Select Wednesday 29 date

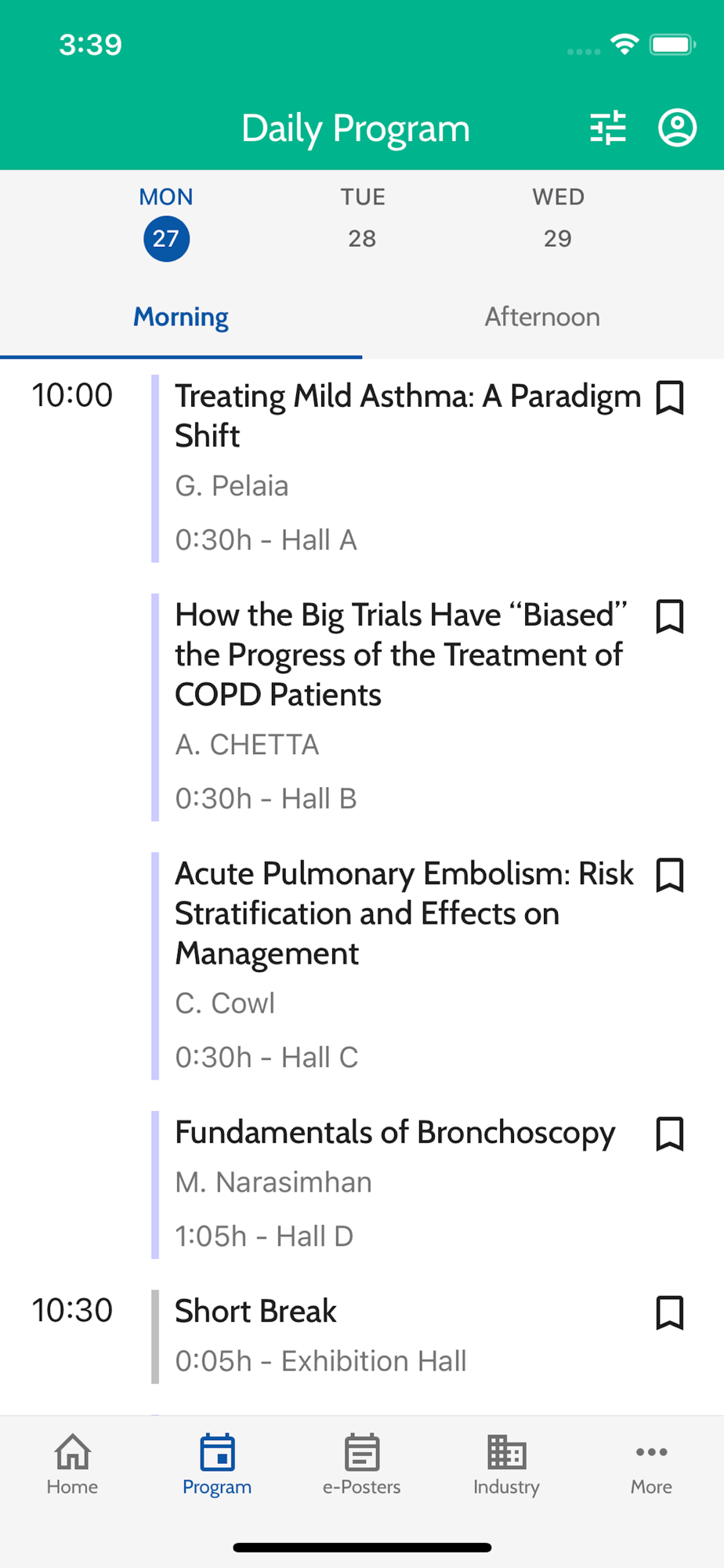pos(558,220)
